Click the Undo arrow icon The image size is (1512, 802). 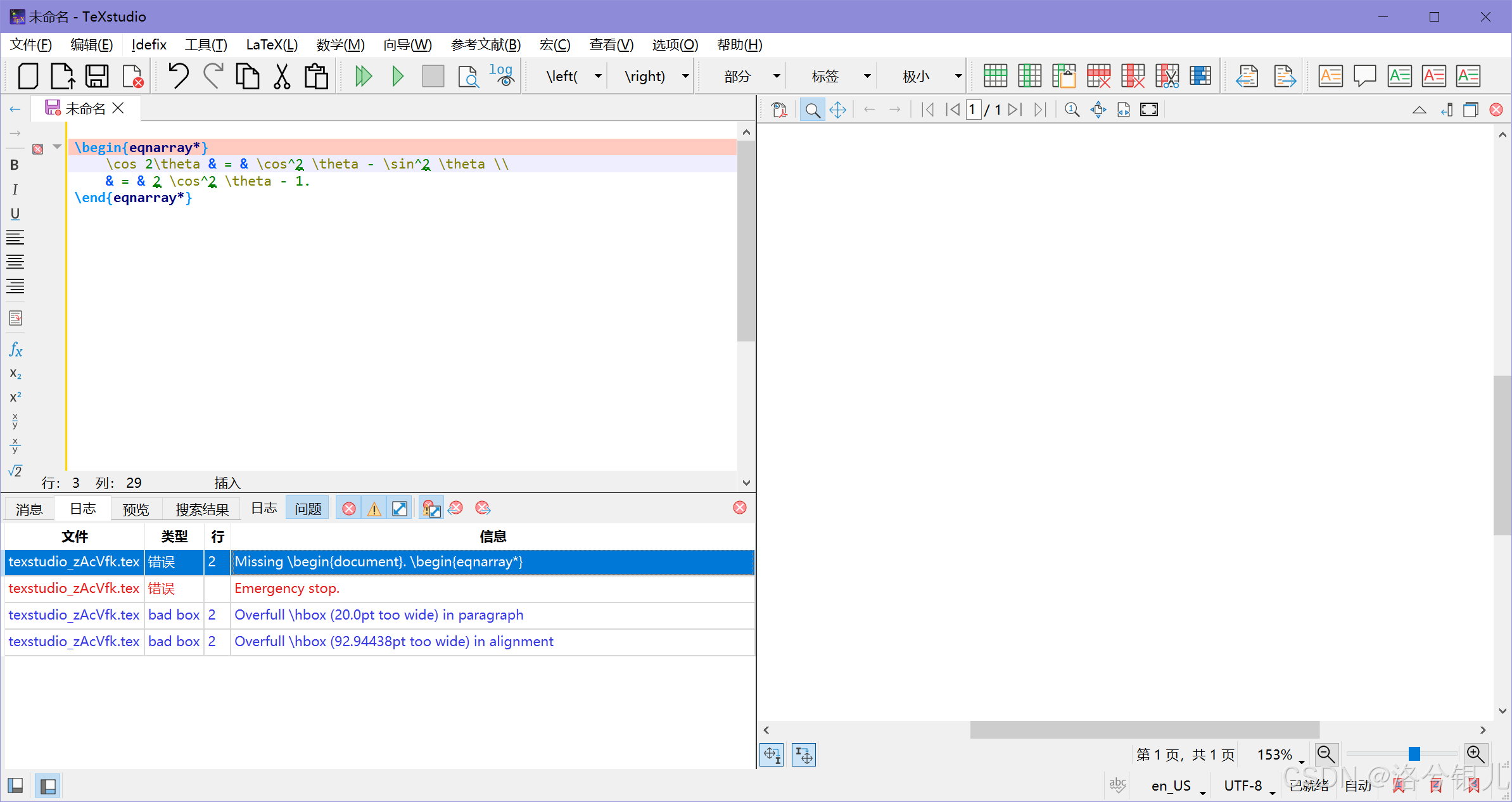(x=179, y=76)
